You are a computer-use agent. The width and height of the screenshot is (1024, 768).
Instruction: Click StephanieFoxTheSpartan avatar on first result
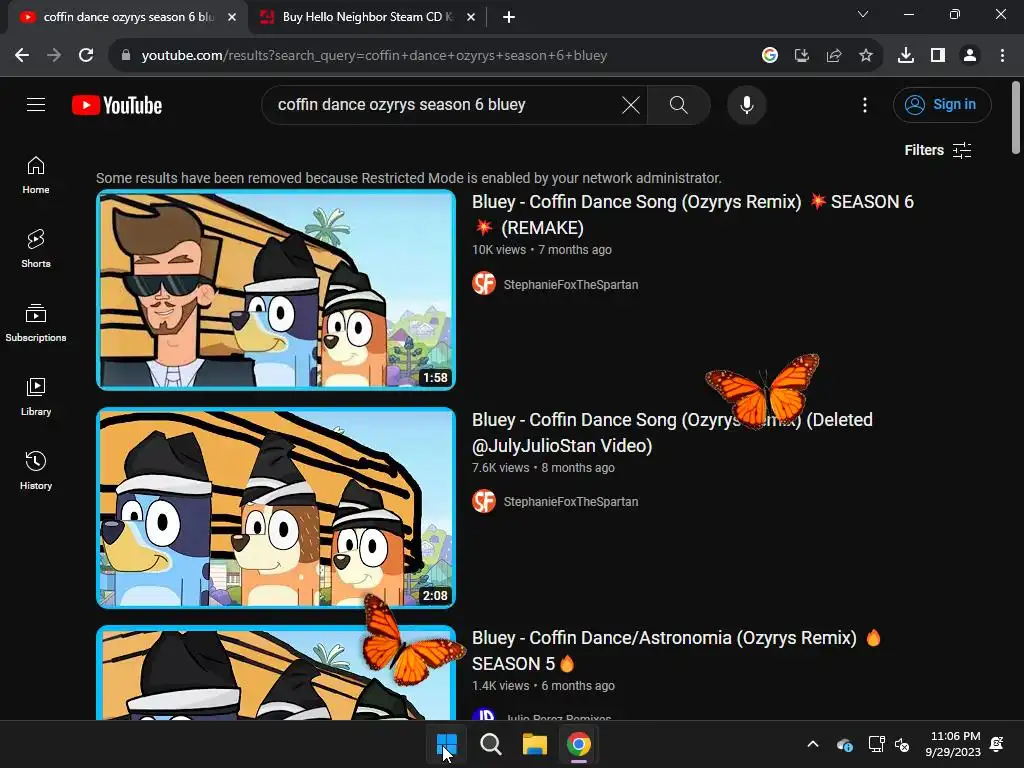point(484,283)
